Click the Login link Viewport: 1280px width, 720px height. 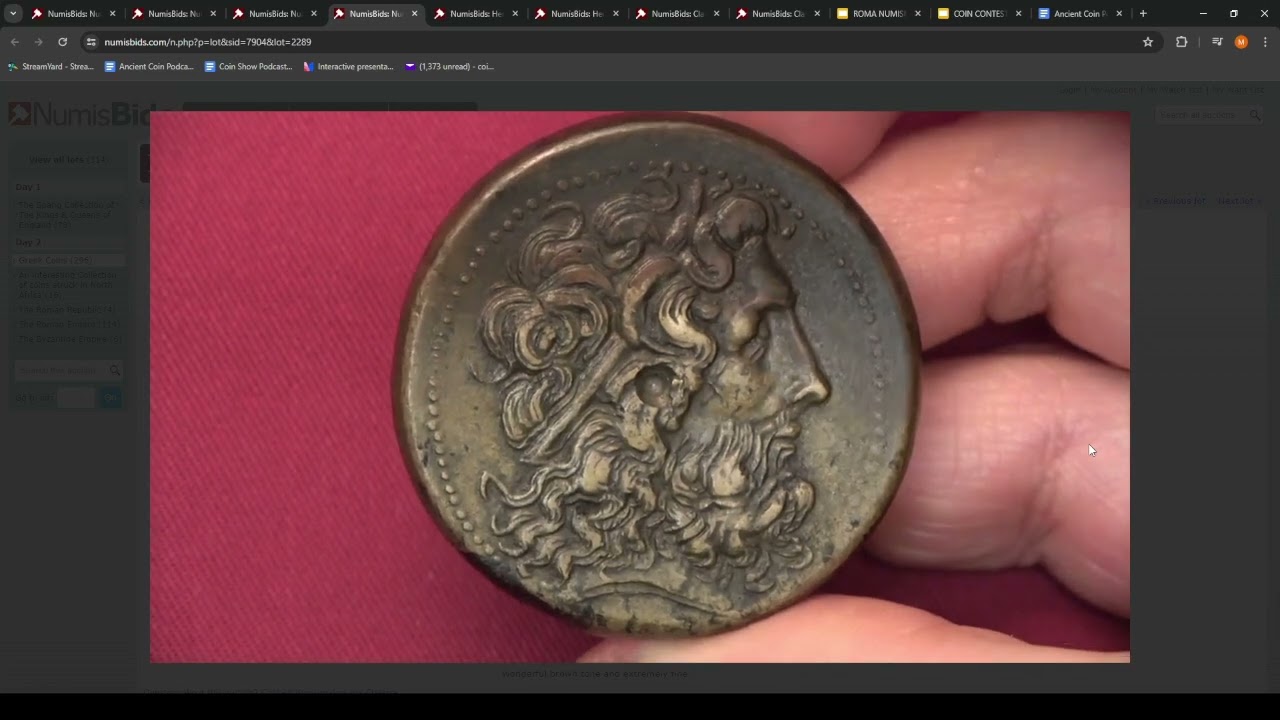click(1070, 90)
